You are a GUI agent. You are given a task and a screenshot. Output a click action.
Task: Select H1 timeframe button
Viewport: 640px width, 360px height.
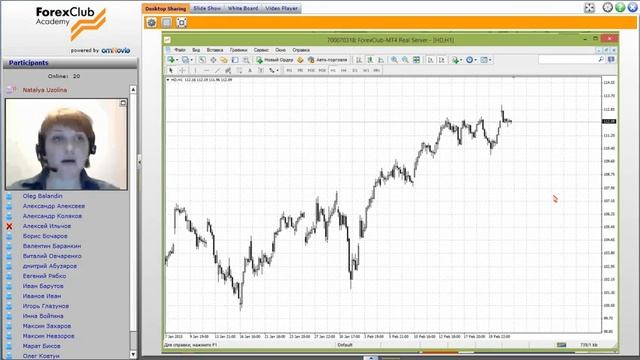coord(333,71)
